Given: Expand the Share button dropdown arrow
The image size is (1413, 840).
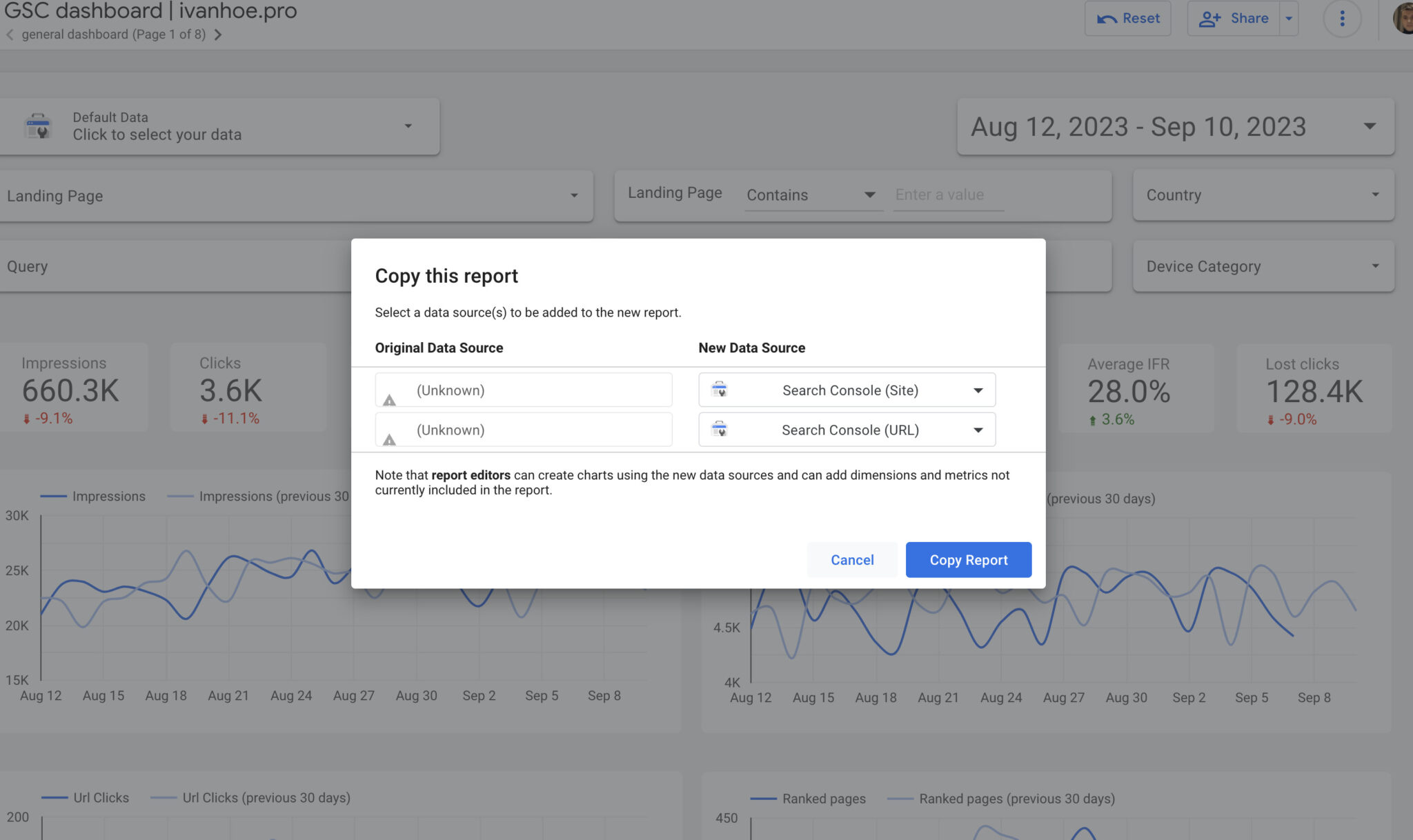Looking at the screenshot, I should coord(1289,18).
